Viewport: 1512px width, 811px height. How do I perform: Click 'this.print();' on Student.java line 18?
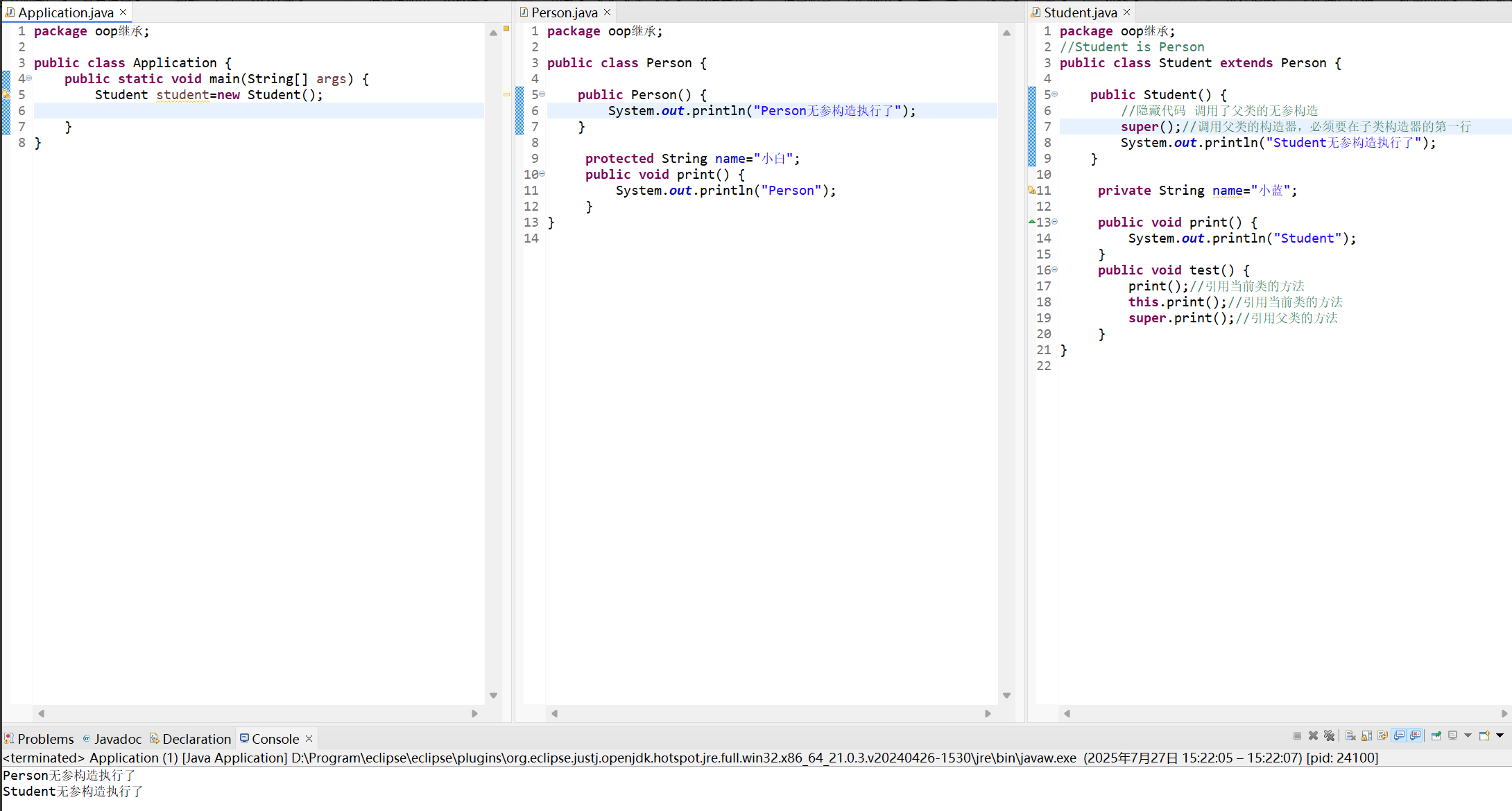pos(1178,302)
